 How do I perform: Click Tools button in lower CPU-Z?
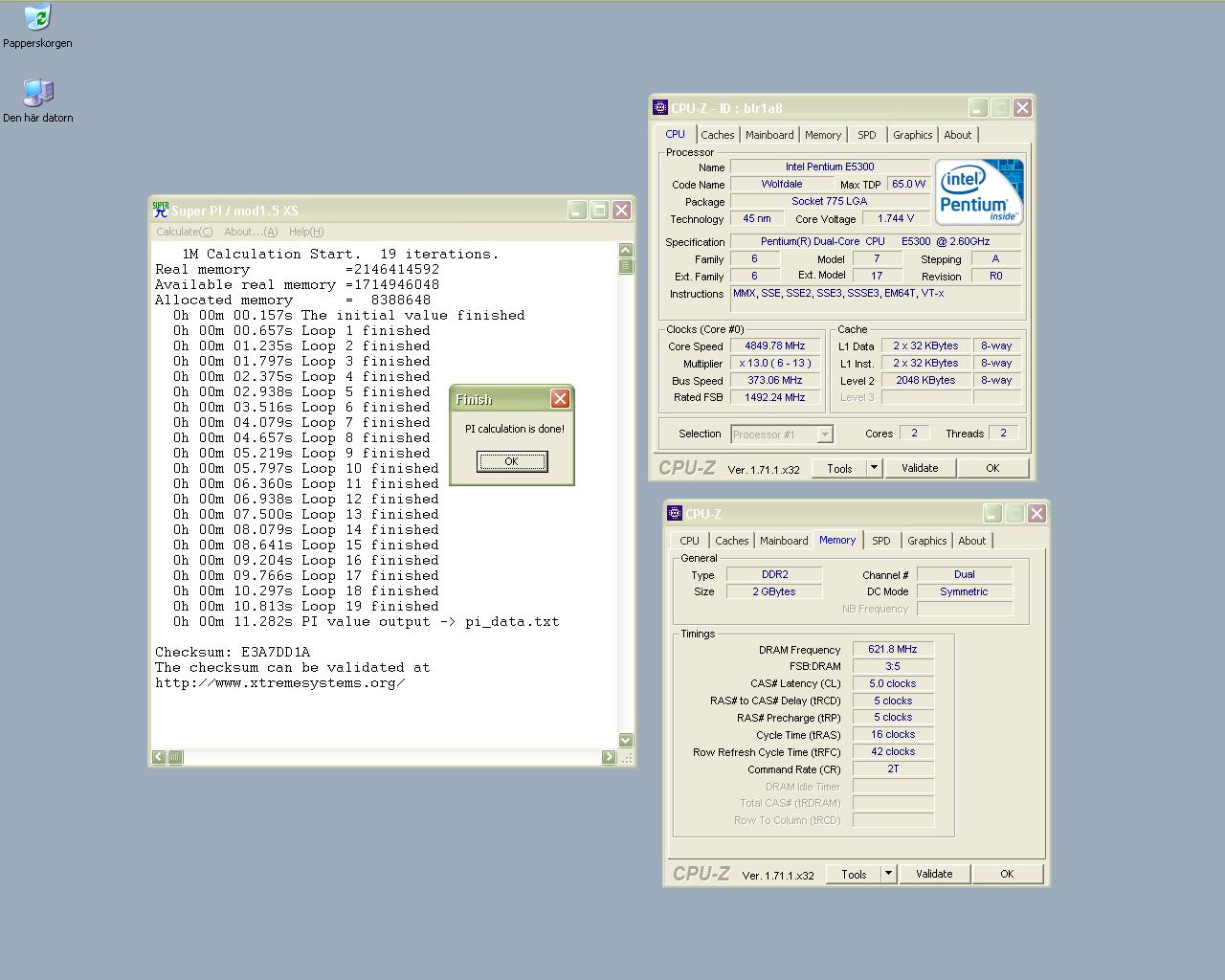[x=854, y=874]
